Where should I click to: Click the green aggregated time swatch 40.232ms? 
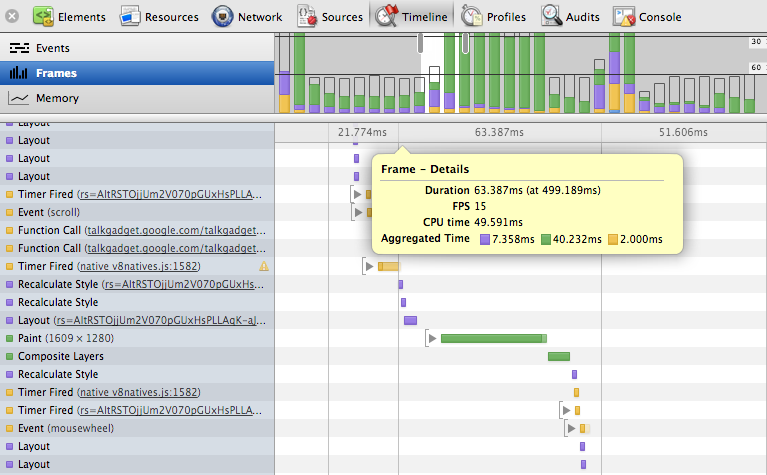[x=546, y=239]
